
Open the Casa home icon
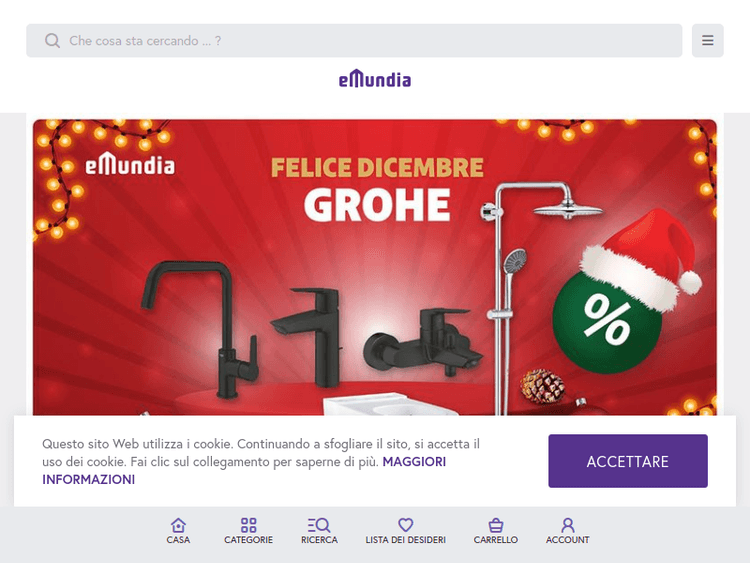pos(178,525)
